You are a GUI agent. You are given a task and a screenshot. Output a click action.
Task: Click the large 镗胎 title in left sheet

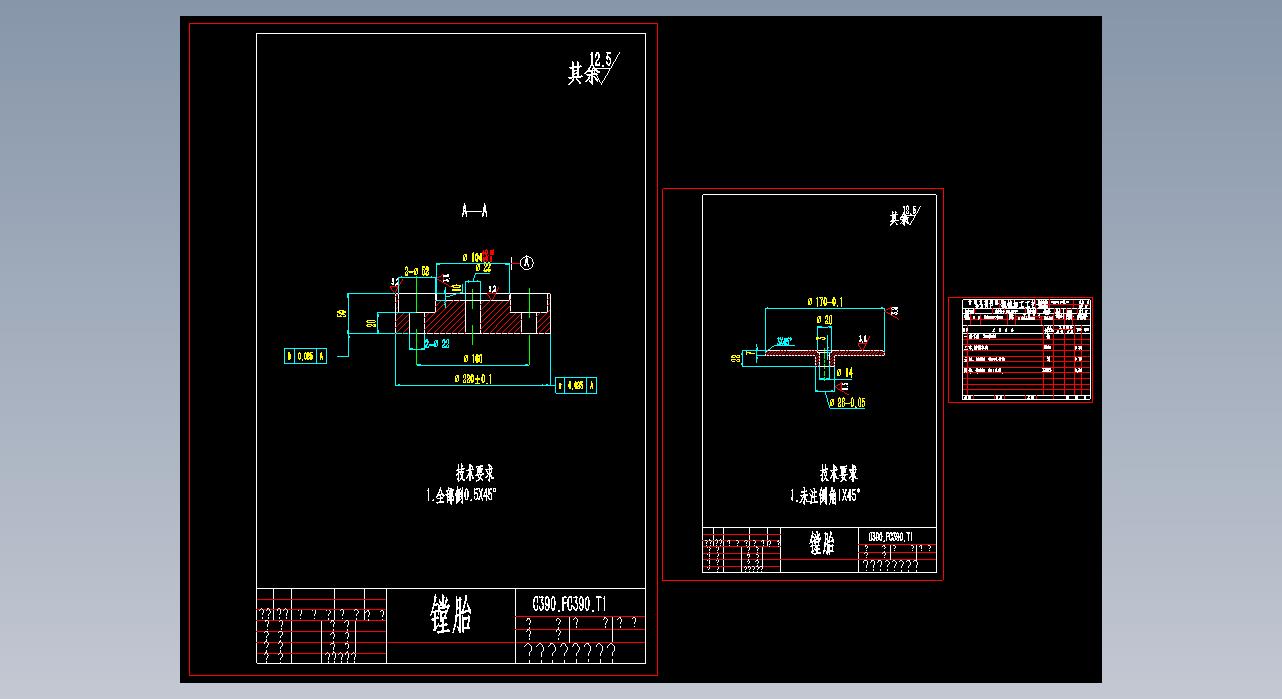pyautogui.click(x=451, y=614)
